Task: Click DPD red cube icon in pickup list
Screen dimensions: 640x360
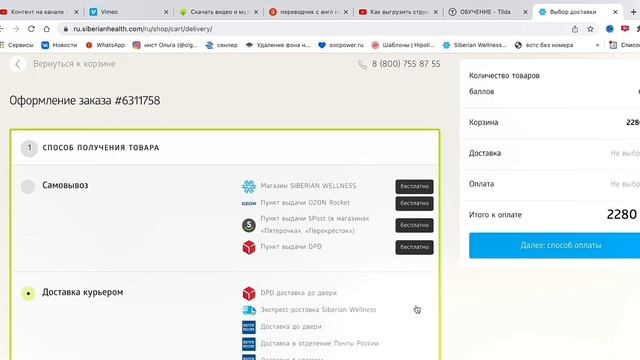Action: (x=249, y=247)
